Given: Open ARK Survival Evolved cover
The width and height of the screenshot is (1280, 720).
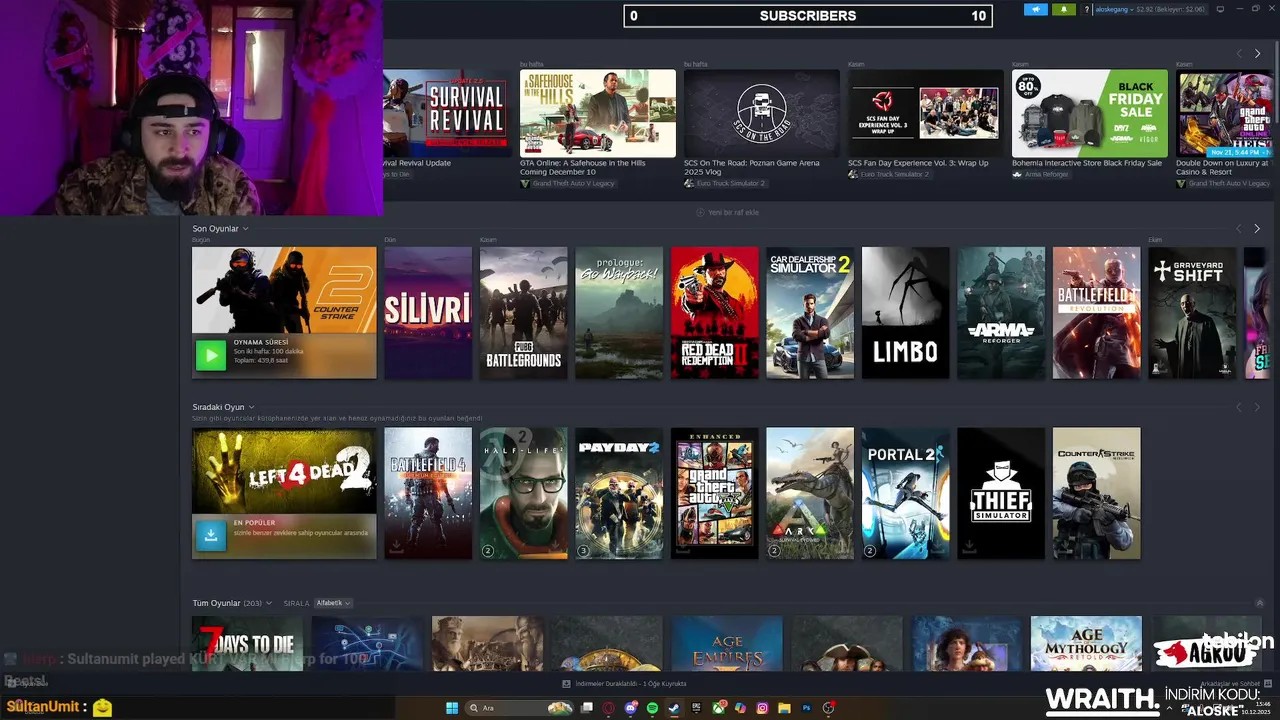Looking at the screenshot, I should (810, 493).
